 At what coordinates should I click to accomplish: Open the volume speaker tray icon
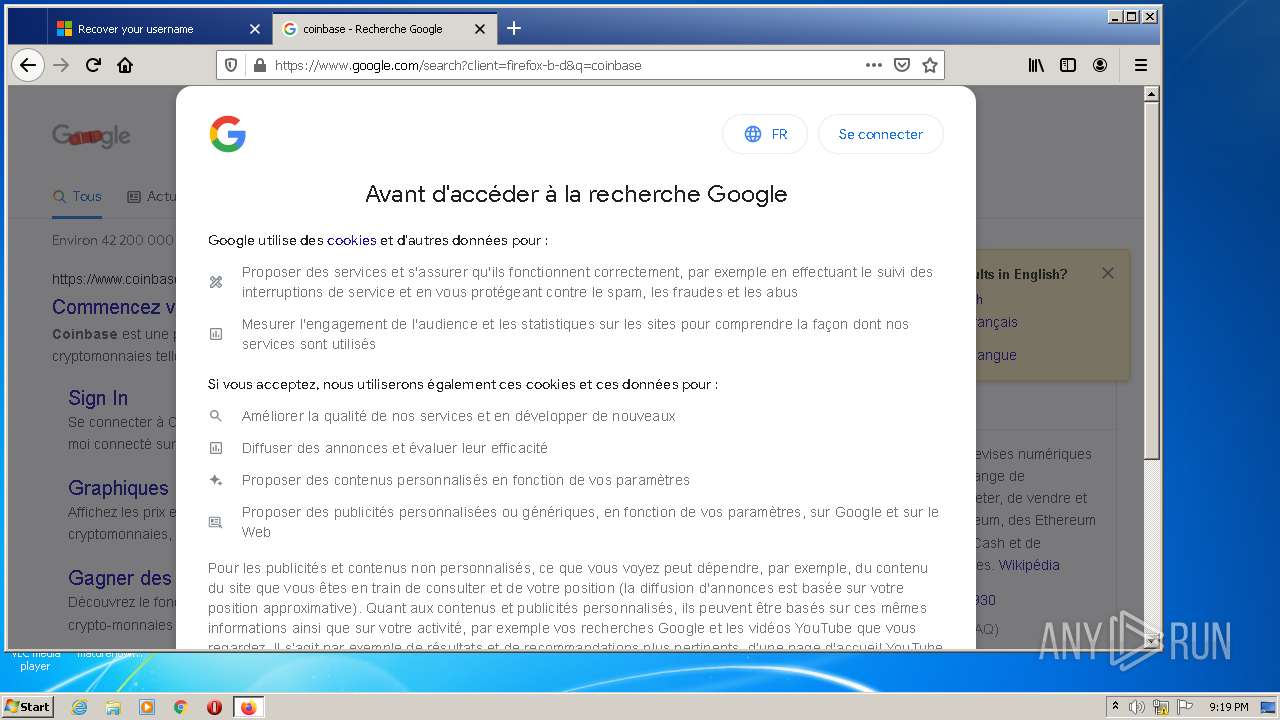[1137, 707]
